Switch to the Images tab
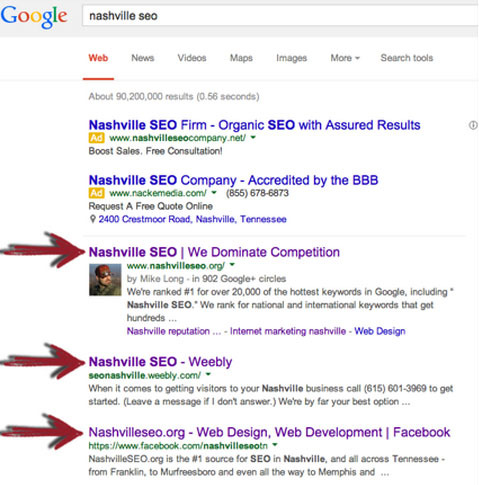Screen dimensions: 479x485 coord(291,58)
